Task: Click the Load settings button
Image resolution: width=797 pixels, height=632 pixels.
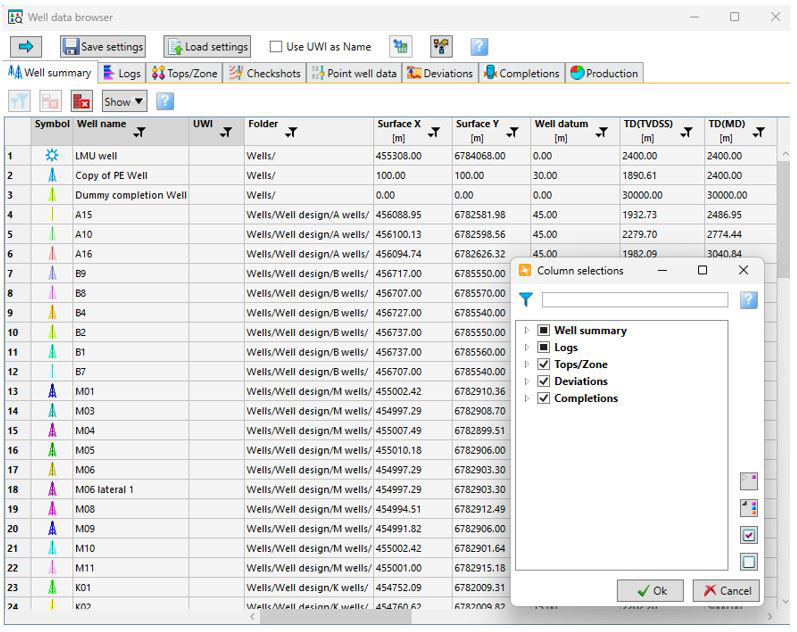Action: coord(207,47)
